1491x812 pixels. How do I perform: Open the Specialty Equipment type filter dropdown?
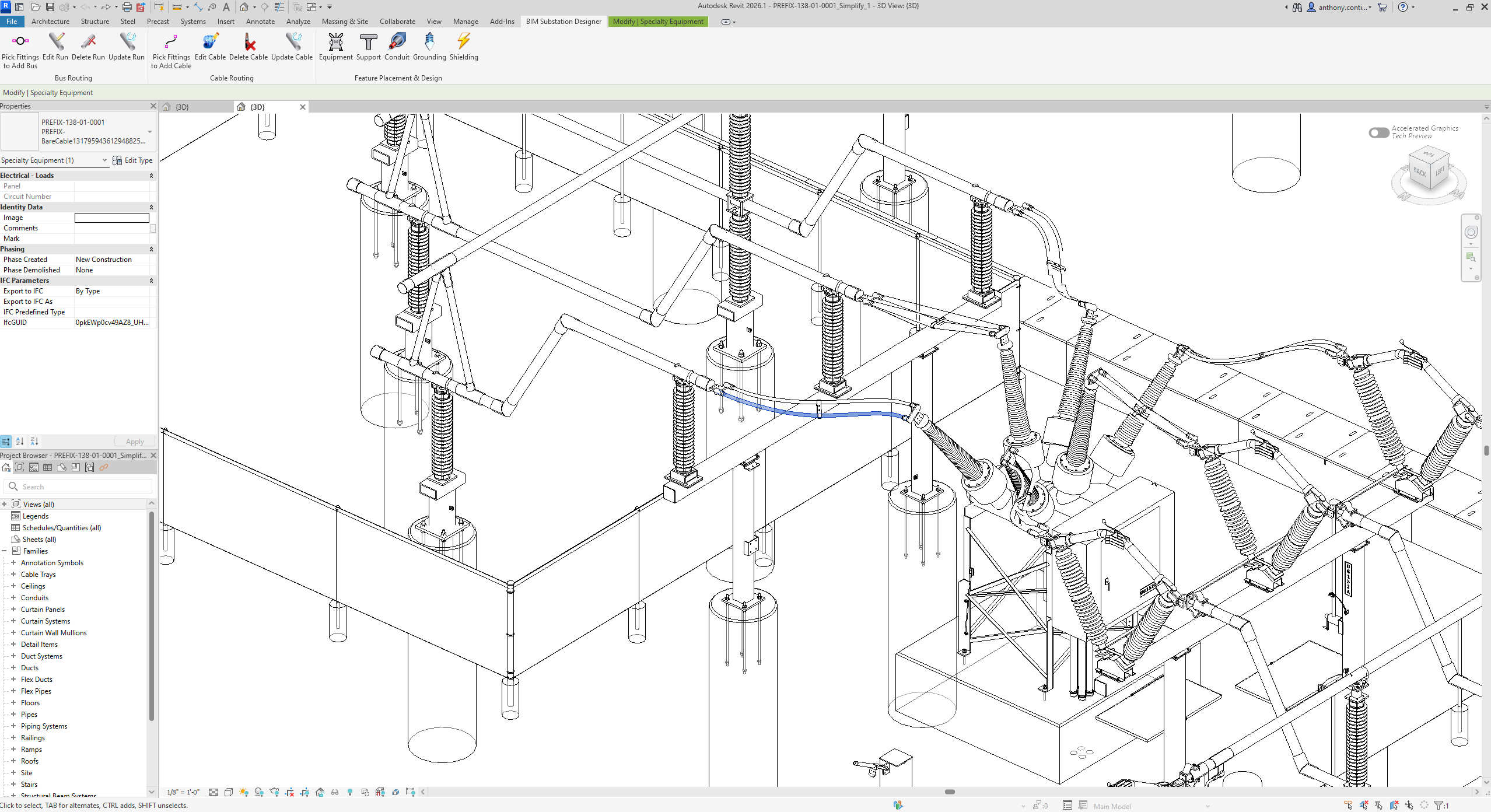(x=104, y=160)
